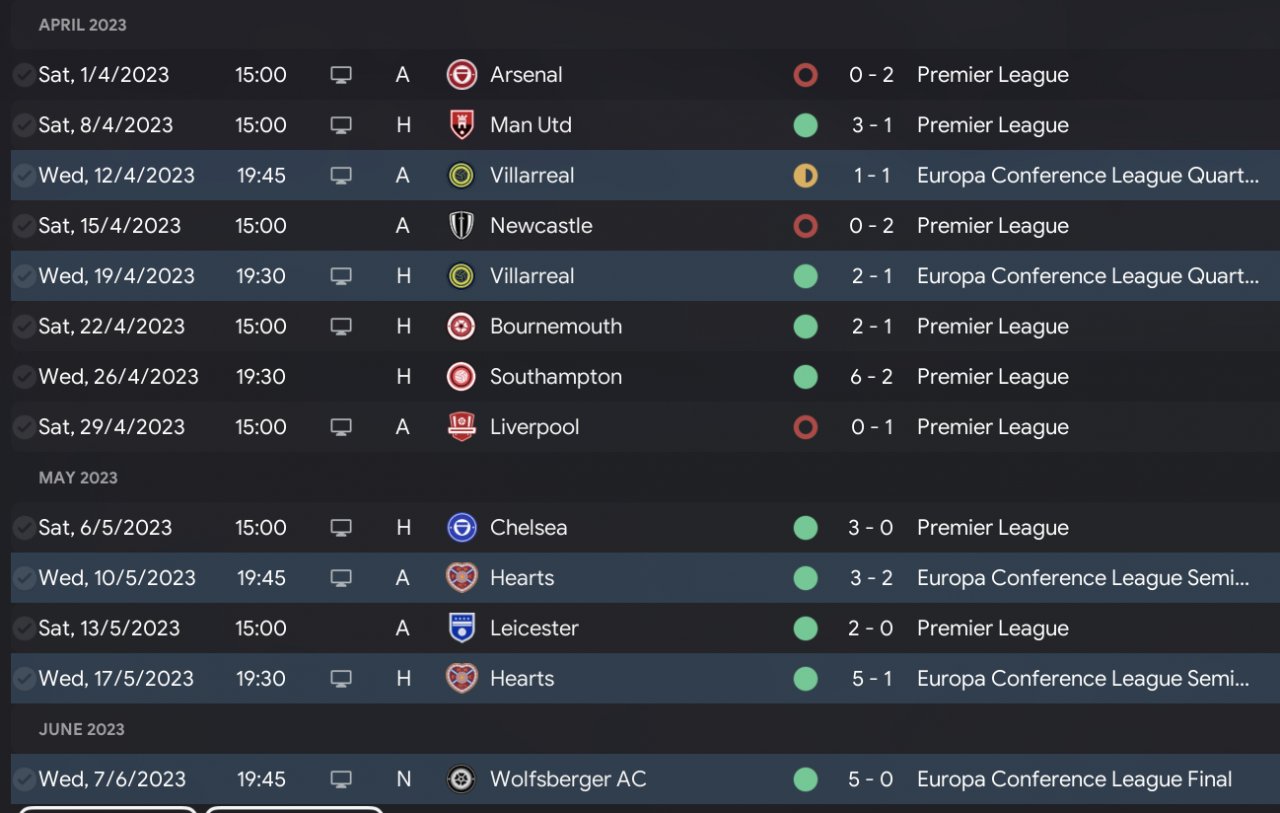Click the Man Utd club badge
This screenshot has width=1280, height=813.
[x=461, y=125]
